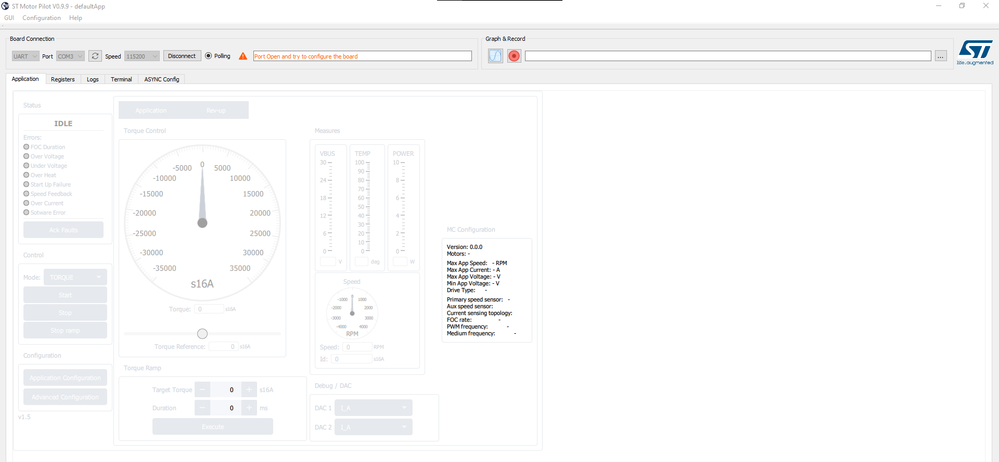Select the Rev-up sub-tab
The image size is (999, 462).
[x=216, y=110]
